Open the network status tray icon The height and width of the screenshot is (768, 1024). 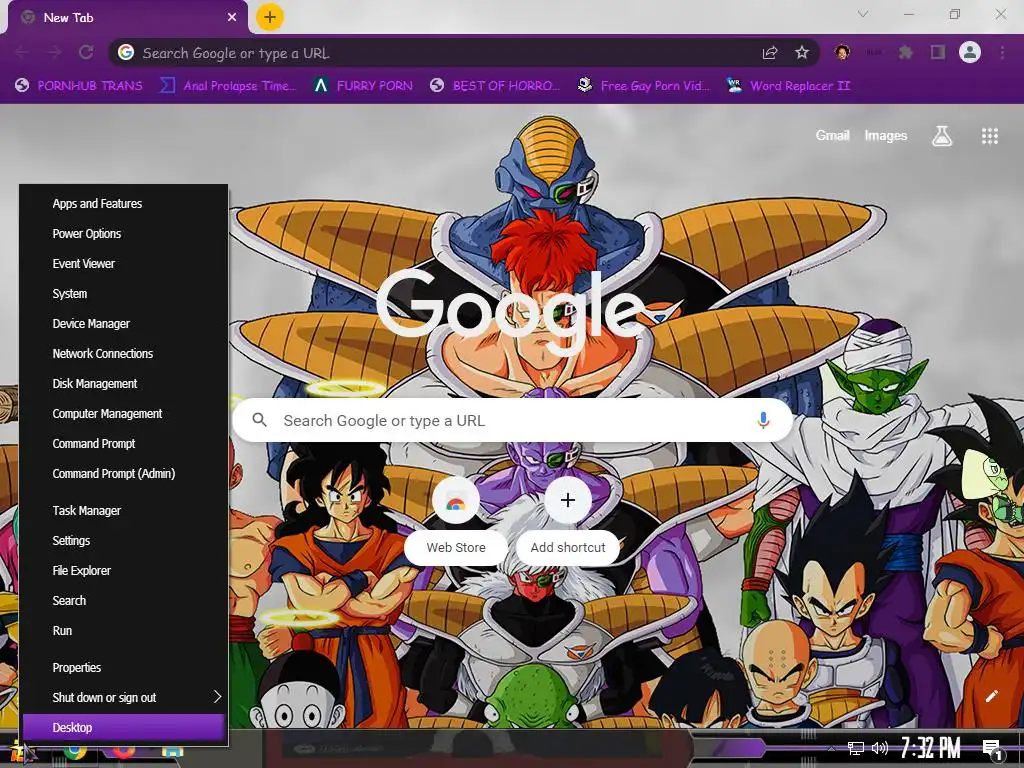[856, 748]
